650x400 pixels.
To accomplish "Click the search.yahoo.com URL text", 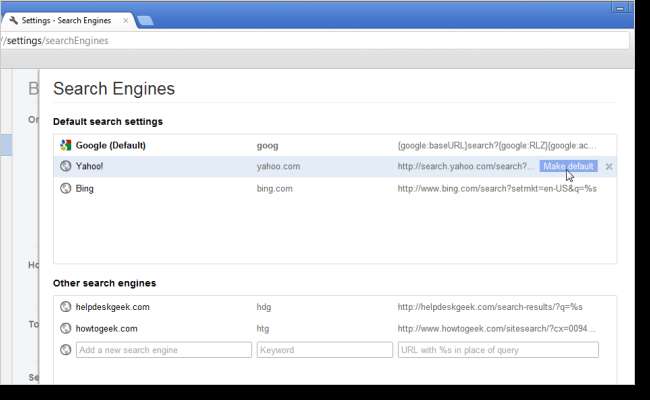I will (x=465, y=166).
